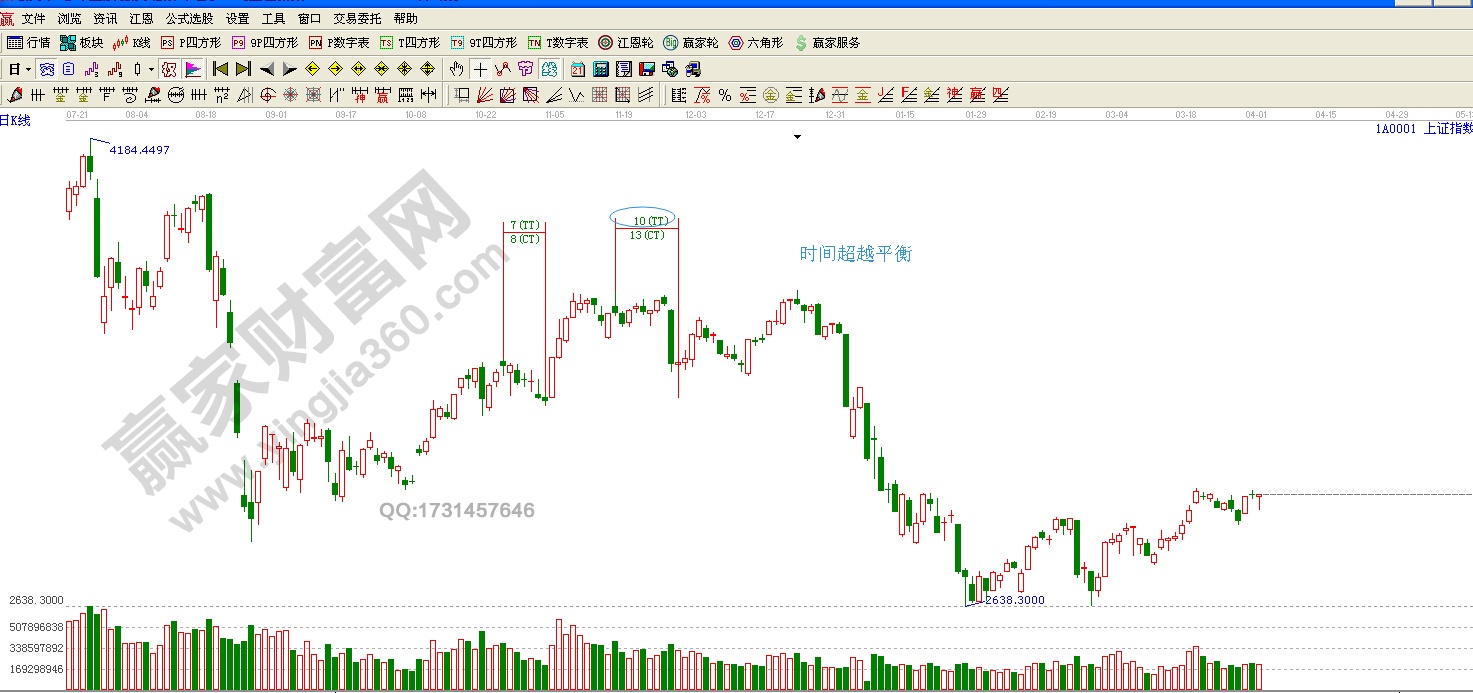1473x693 pixels.
Task: Click the 江恩轮 button
Action: (x=626, y=43)
